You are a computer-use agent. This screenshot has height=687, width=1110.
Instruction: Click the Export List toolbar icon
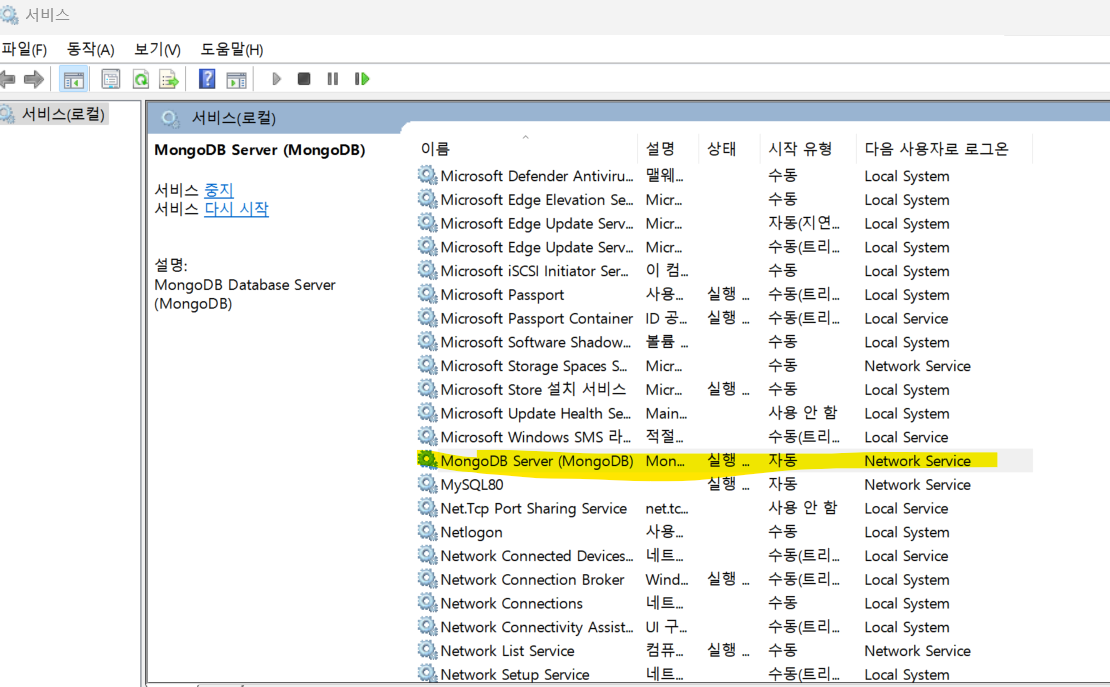[169, 79]
